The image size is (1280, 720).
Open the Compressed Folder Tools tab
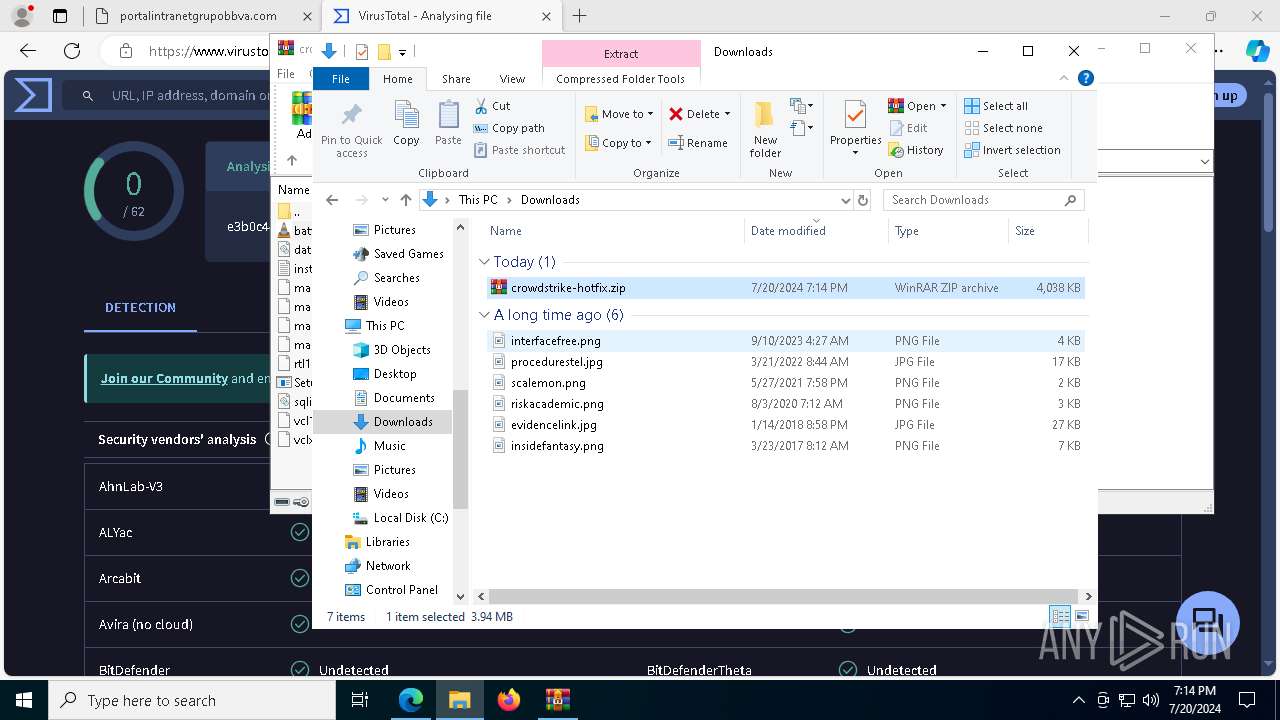(621, 79)
